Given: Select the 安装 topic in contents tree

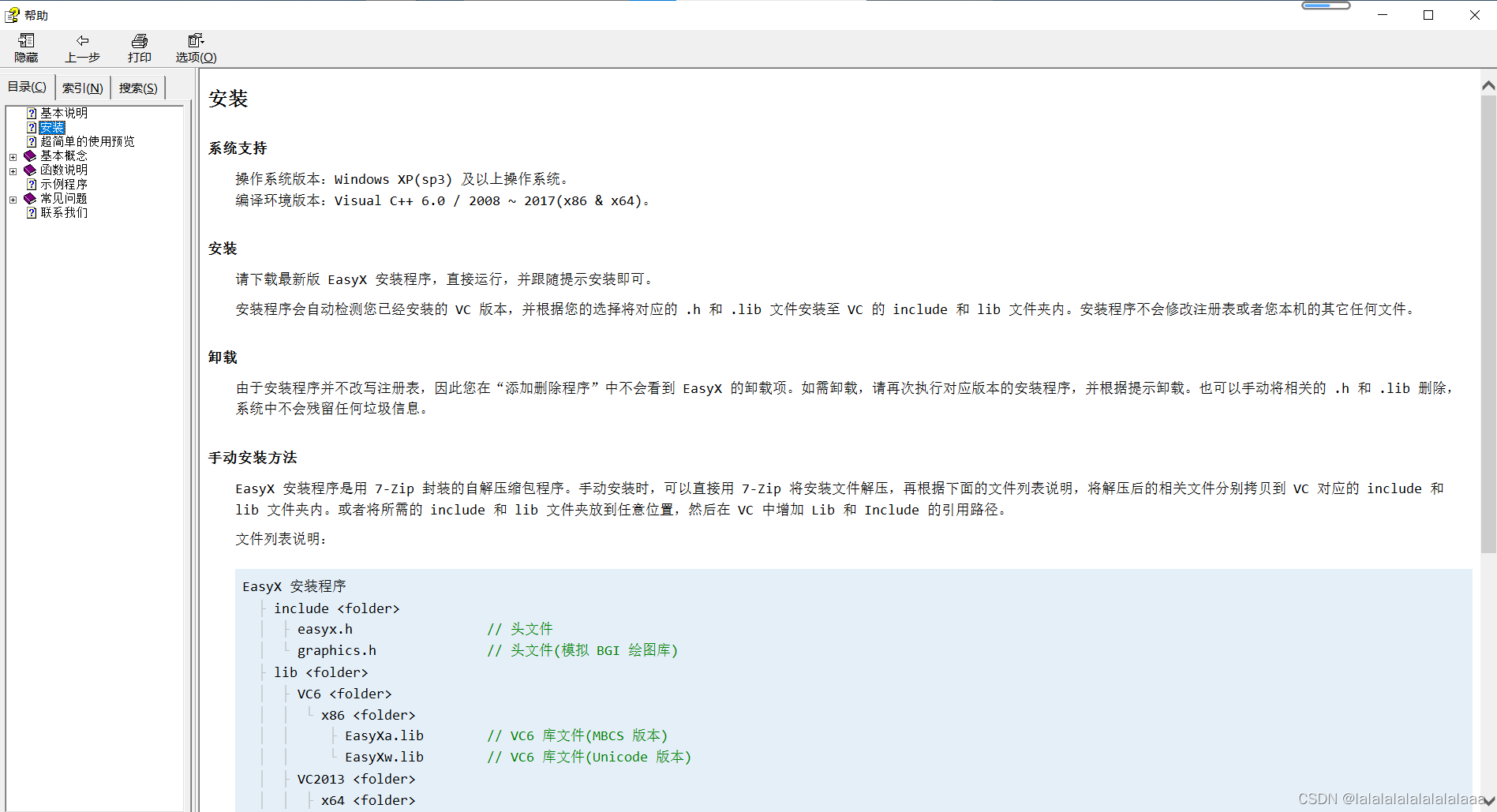Looking at the screenshot, I should coord(52,128).
